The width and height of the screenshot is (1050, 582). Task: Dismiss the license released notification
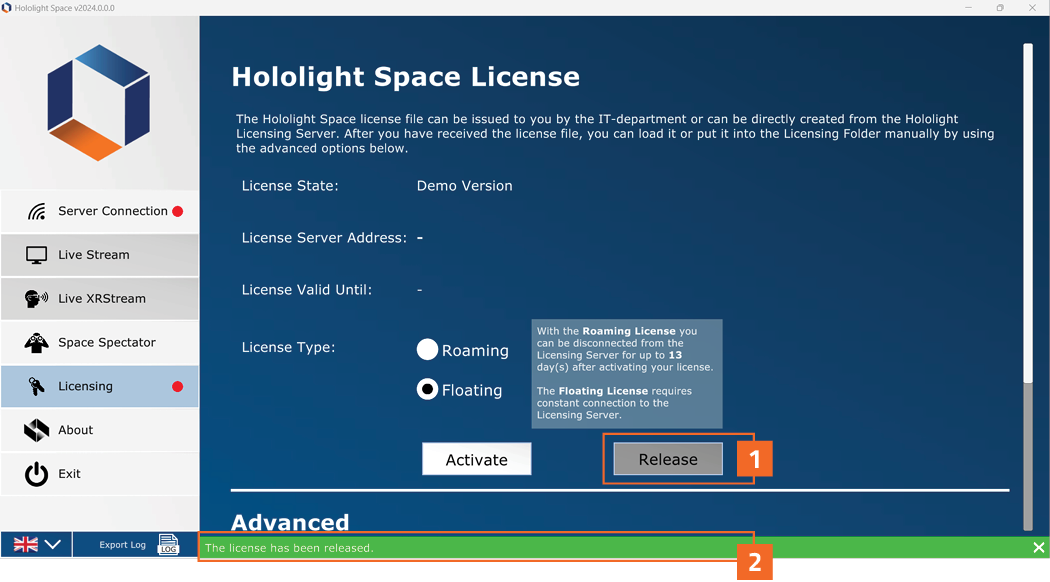click(1039, 548)
